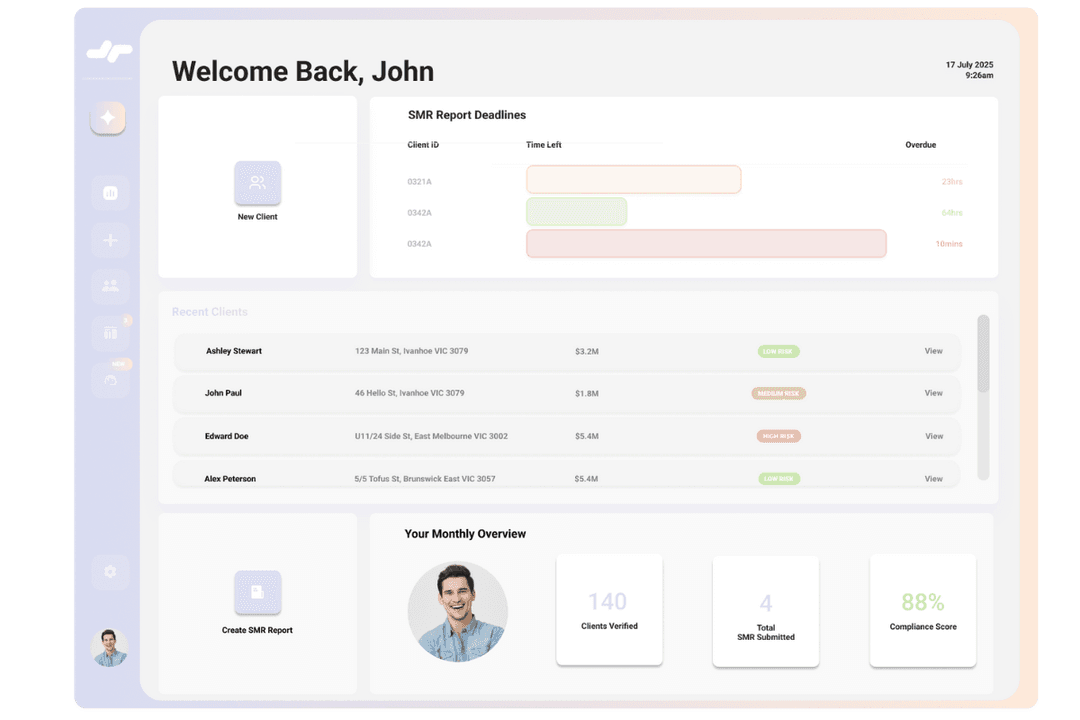Click the Recent Clients list scrollbar
Screen dimensions: 1080x720
[x=983, y=354]
